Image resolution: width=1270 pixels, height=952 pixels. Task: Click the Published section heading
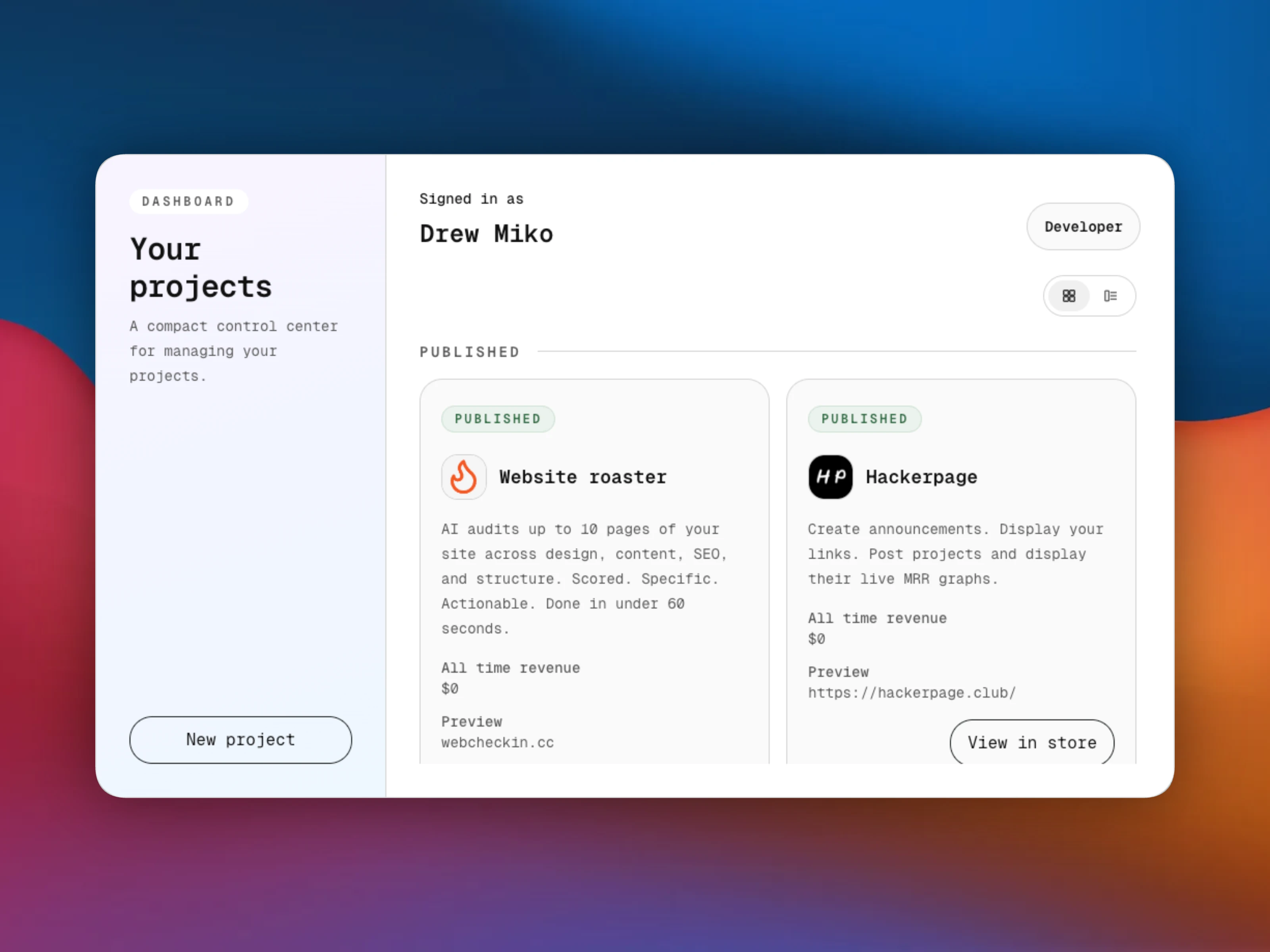pyautogui.click(x=469, y=352)
